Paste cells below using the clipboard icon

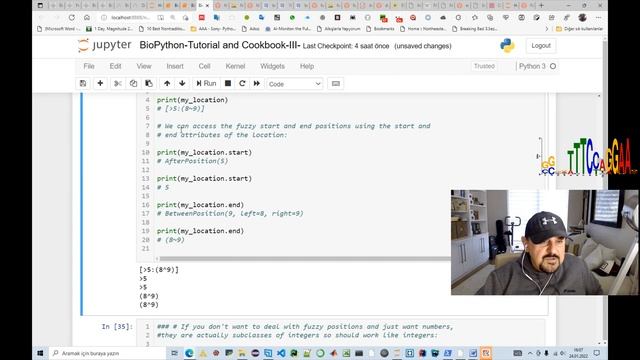point(149,83)
